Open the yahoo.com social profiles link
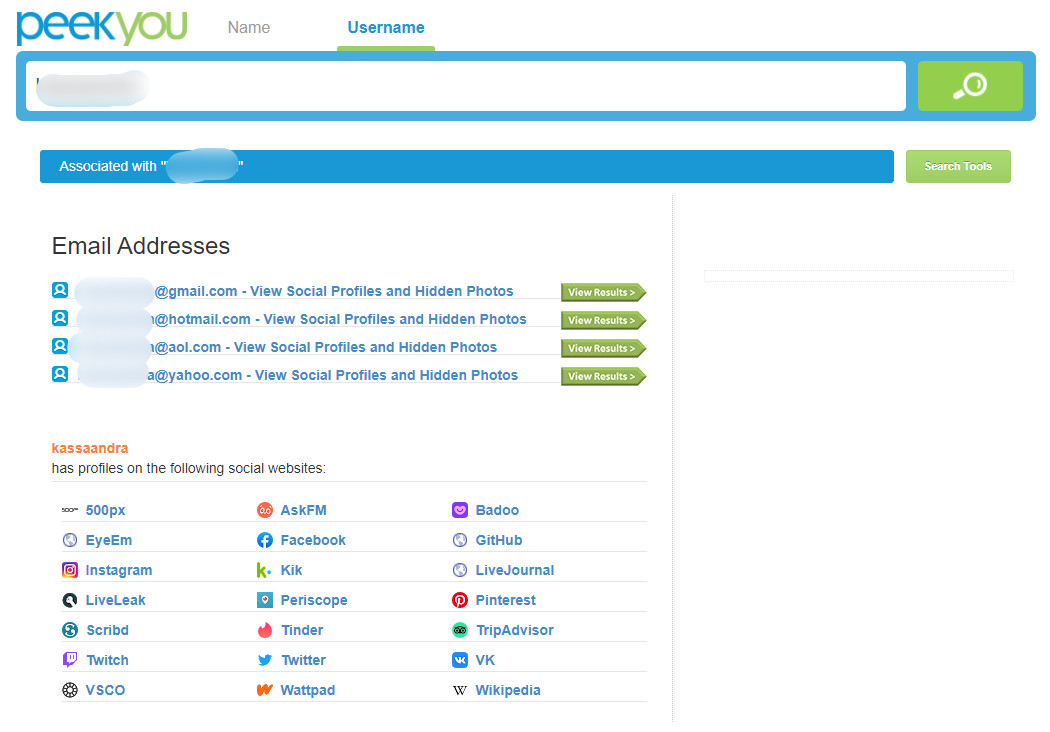Screen dimensions: 1050x732 (333, 376)
